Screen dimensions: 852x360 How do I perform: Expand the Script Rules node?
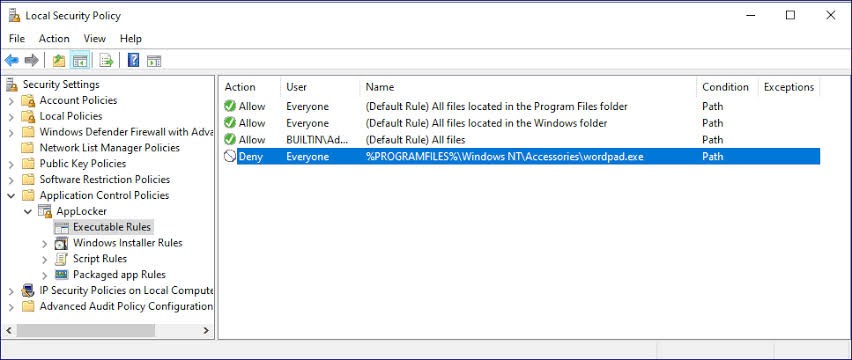[45, 259]
